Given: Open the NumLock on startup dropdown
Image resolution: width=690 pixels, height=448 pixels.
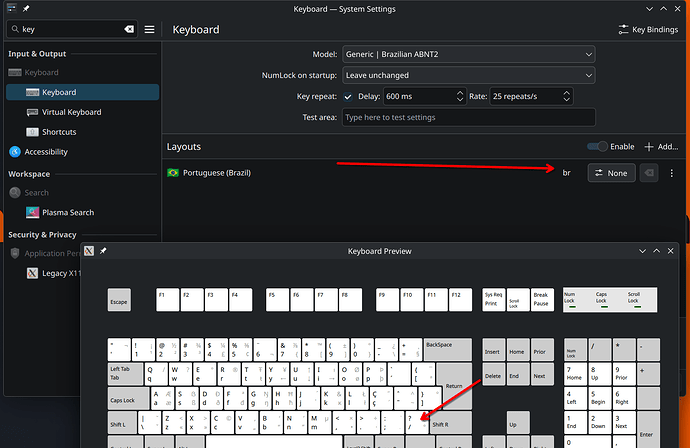Looking at the screenshot, I should pyautogui.click(x=468, y=75).
